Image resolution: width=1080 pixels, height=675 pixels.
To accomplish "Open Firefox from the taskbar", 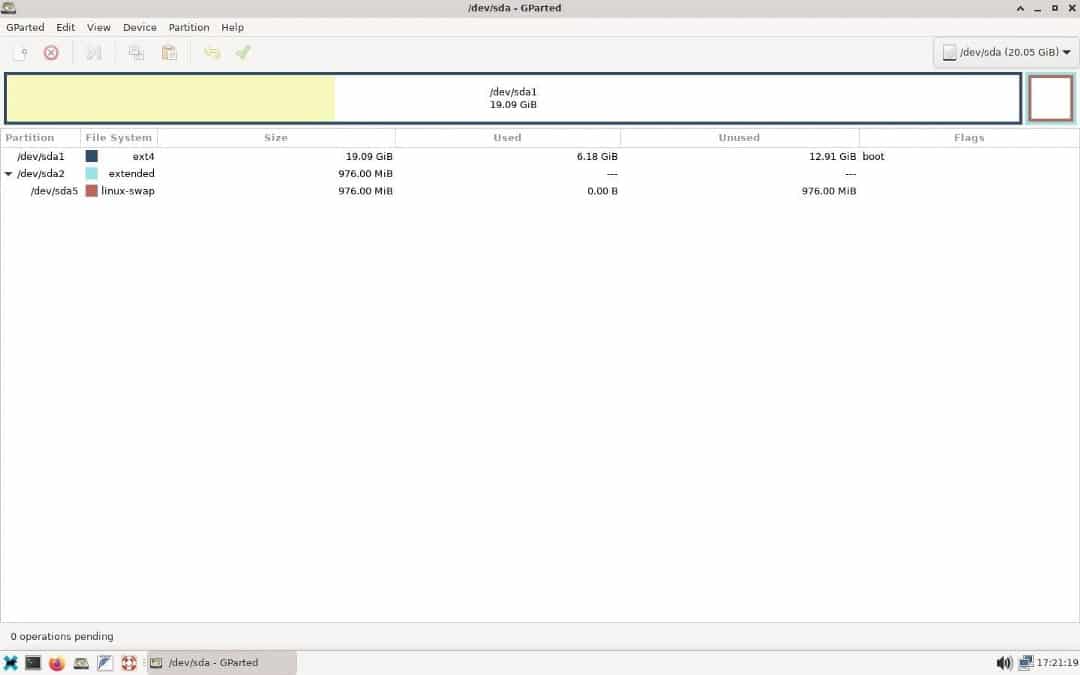I will pyautogui.click(x=57, y=662).
